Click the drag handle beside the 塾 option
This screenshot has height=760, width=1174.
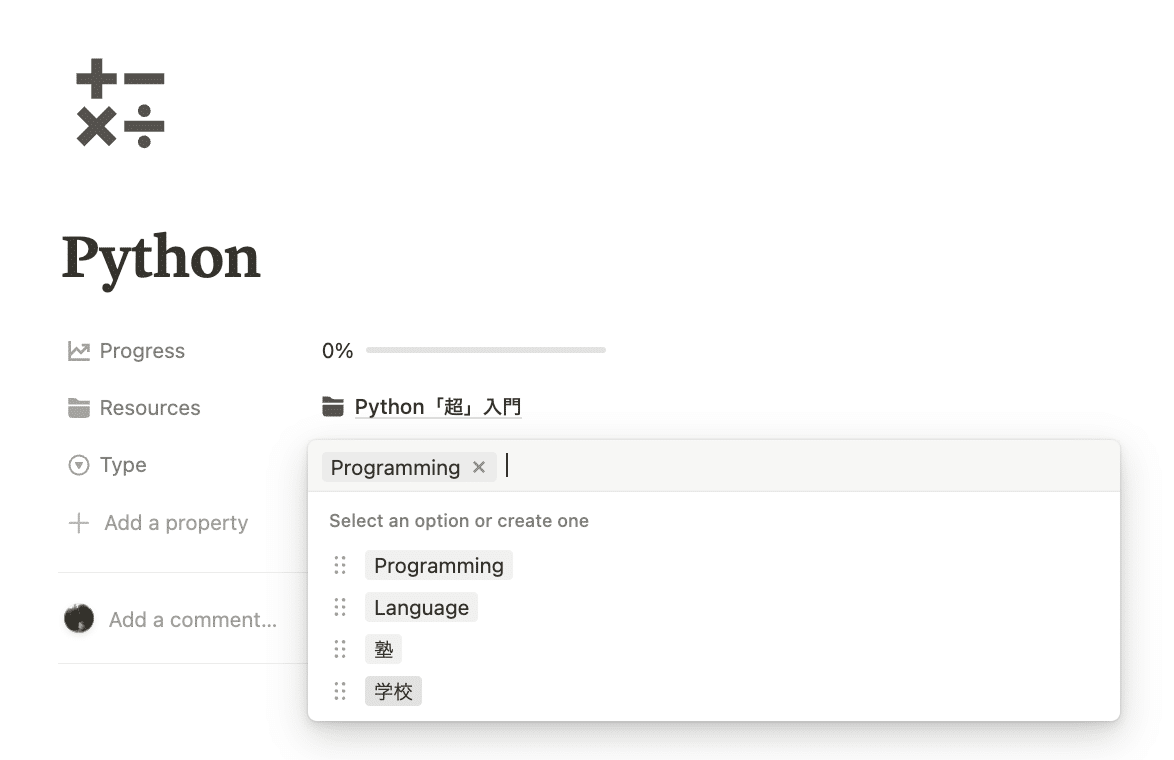click(x=340, y=649)
